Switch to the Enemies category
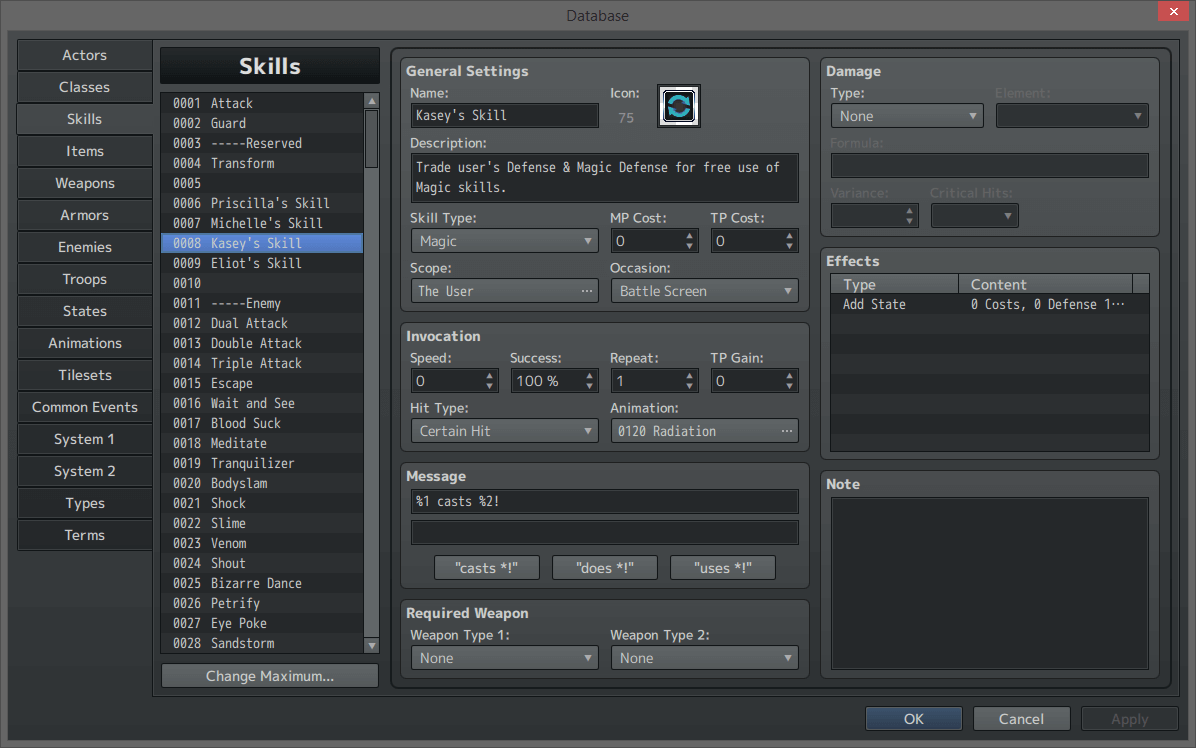This screenshot has height=748, width=1196. tap(84, 247)
